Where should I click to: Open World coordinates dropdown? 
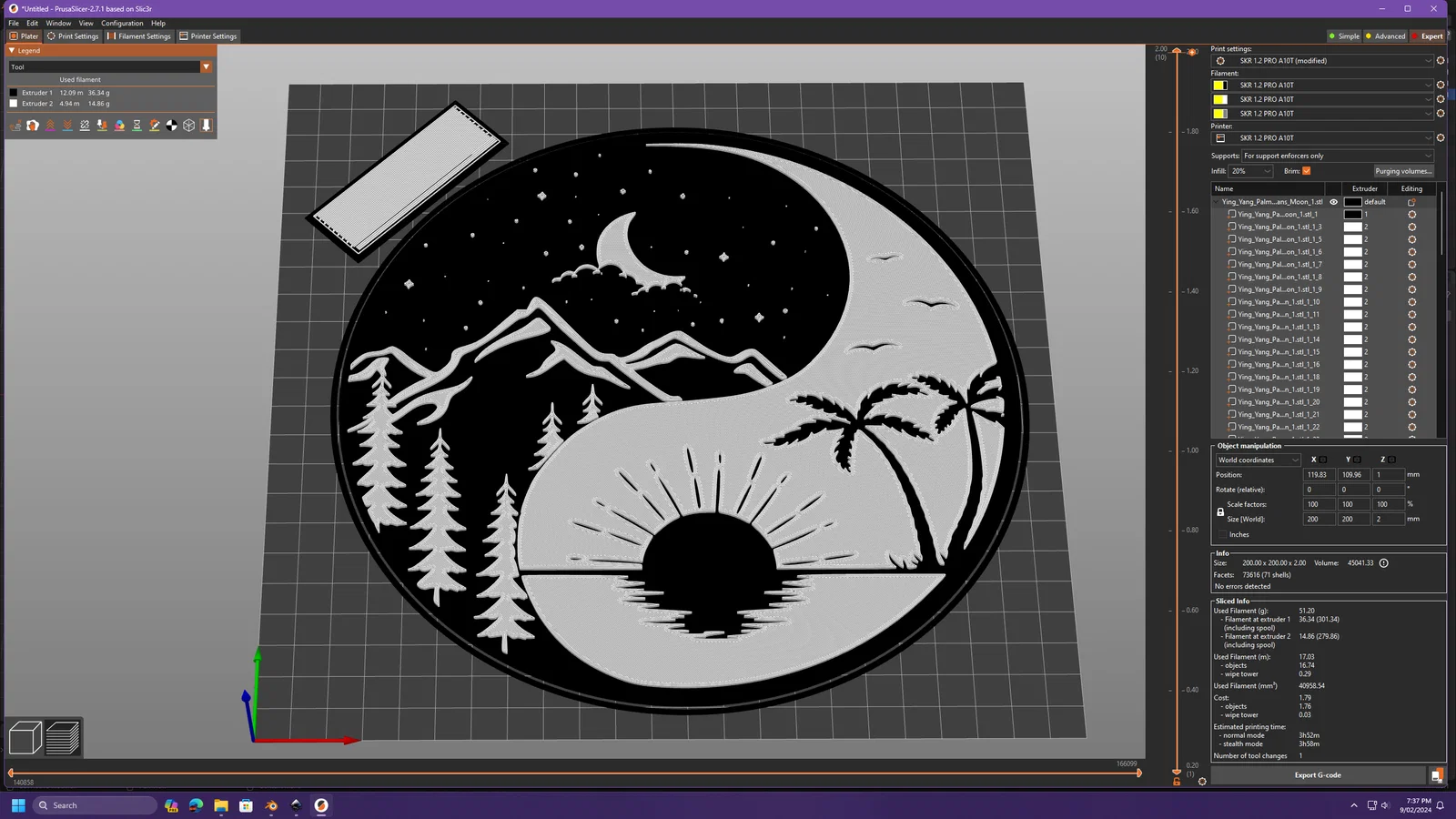click(x=1259, y=460)
